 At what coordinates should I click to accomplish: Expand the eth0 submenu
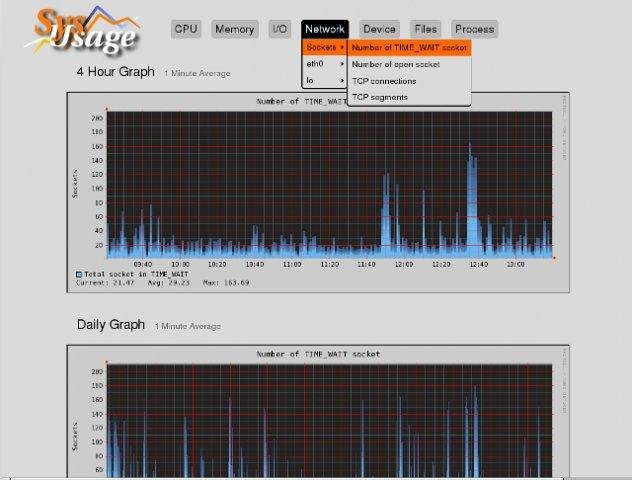325,64
